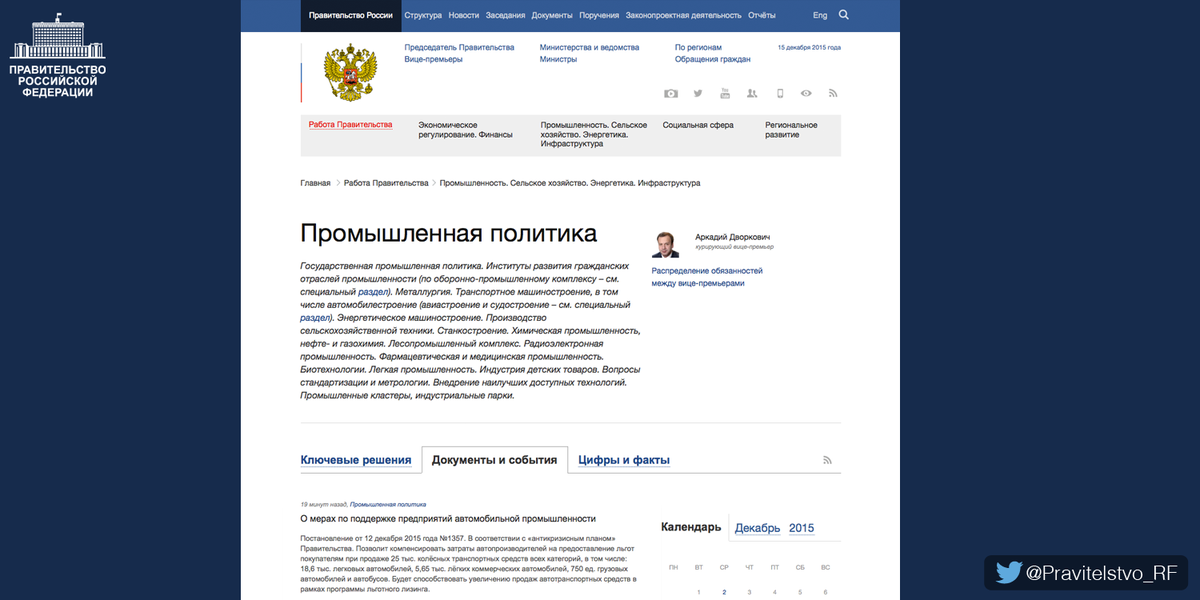Go to Министерства и ведомства link
Image resolution: width=1200 pixels, height=600 pixels.
click(x=589, y=47)
